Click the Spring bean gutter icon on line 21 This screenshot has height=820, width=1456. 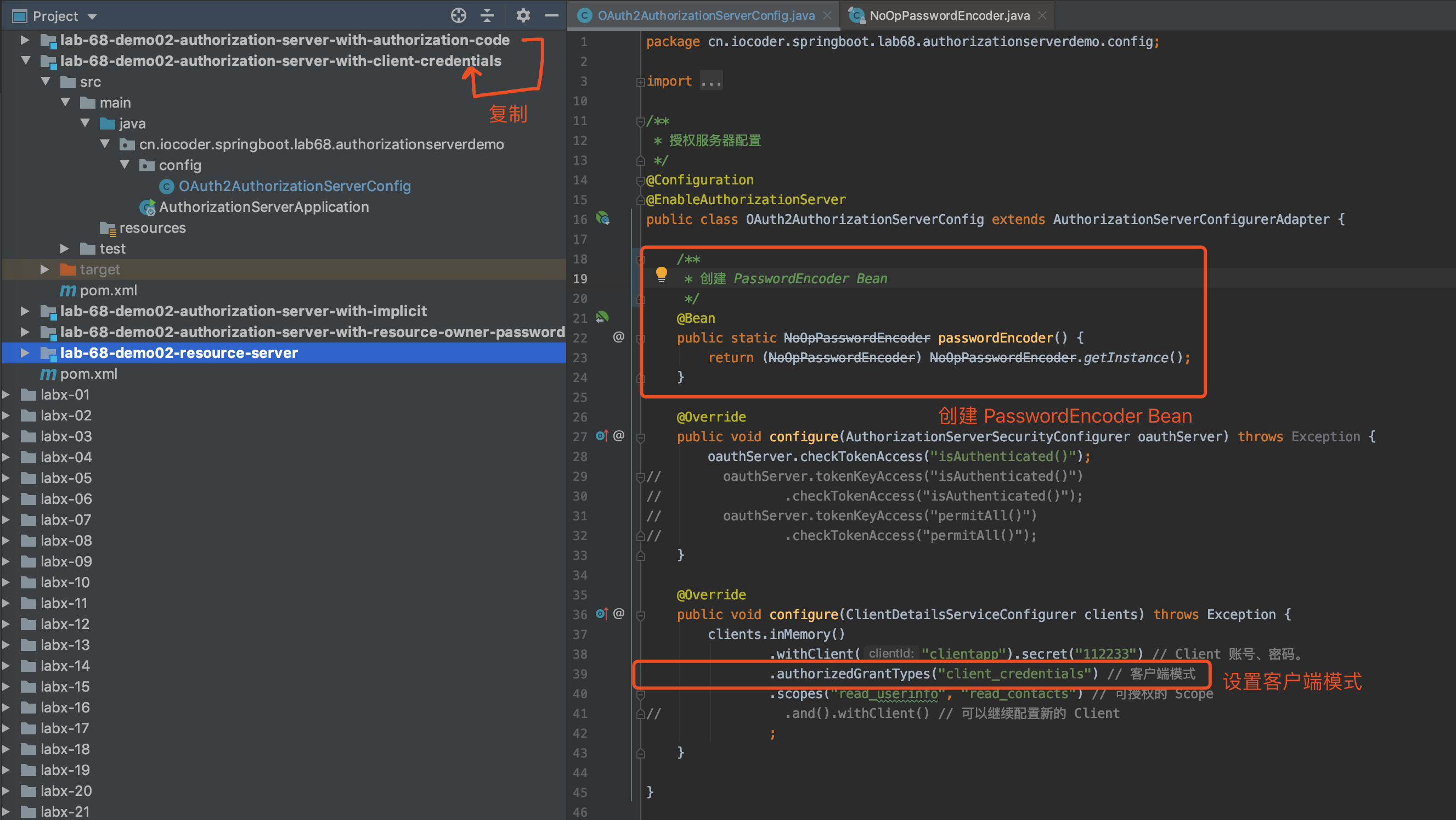602,317
